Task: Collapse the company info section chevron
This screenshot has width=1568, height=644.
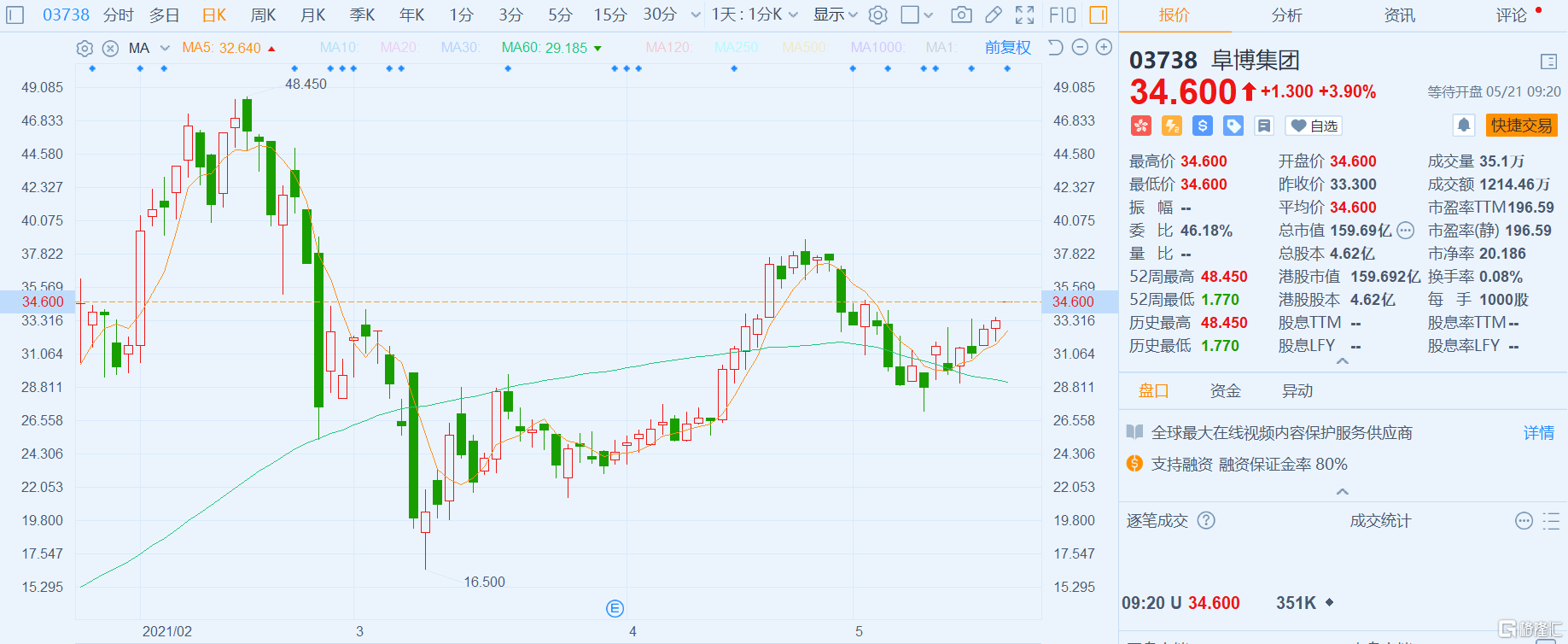Action: click(1343, 491)
